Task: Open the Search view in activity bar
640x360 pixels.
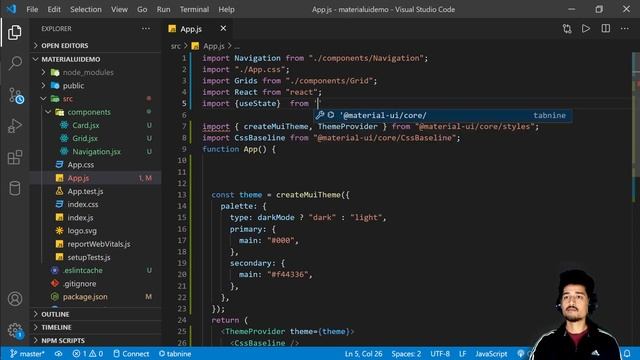Action: tap(15, 63)
